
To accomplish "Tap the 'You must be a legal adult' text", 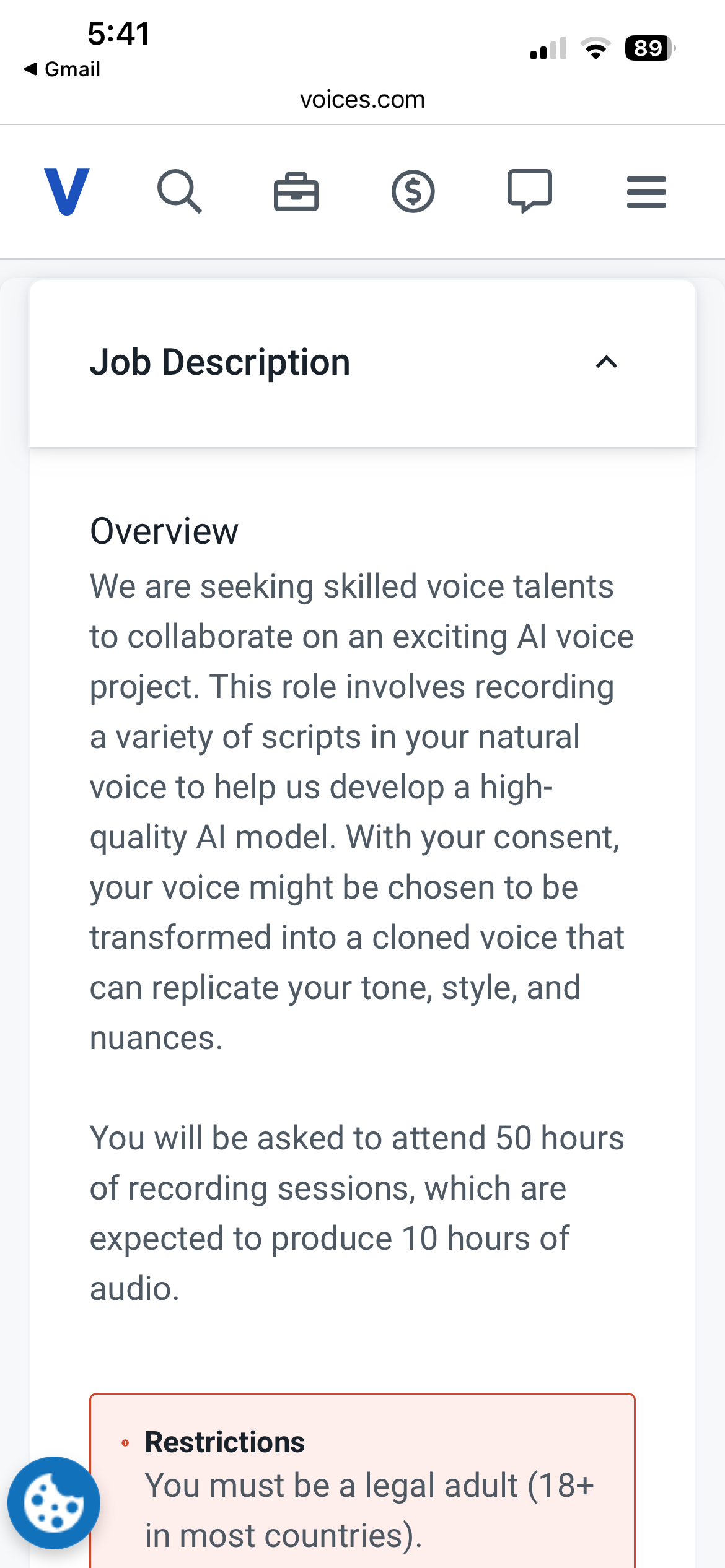I will coord(369,1510).
